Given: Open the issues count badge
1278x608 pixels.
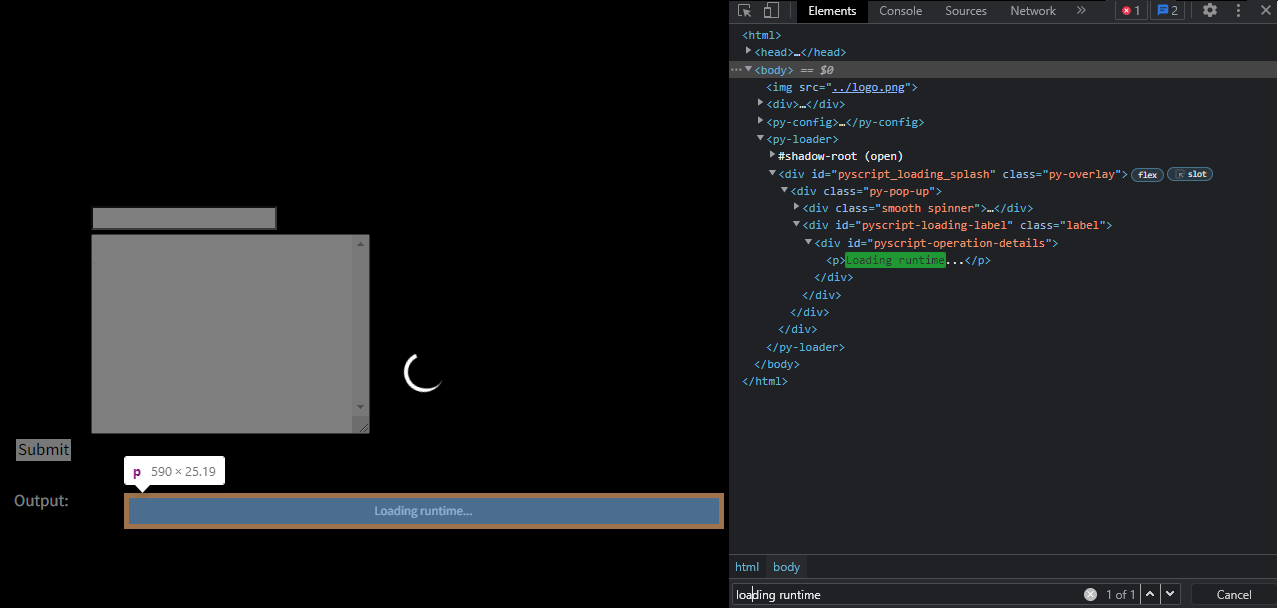Looking at the screenshot, I should coord(1167,11).
